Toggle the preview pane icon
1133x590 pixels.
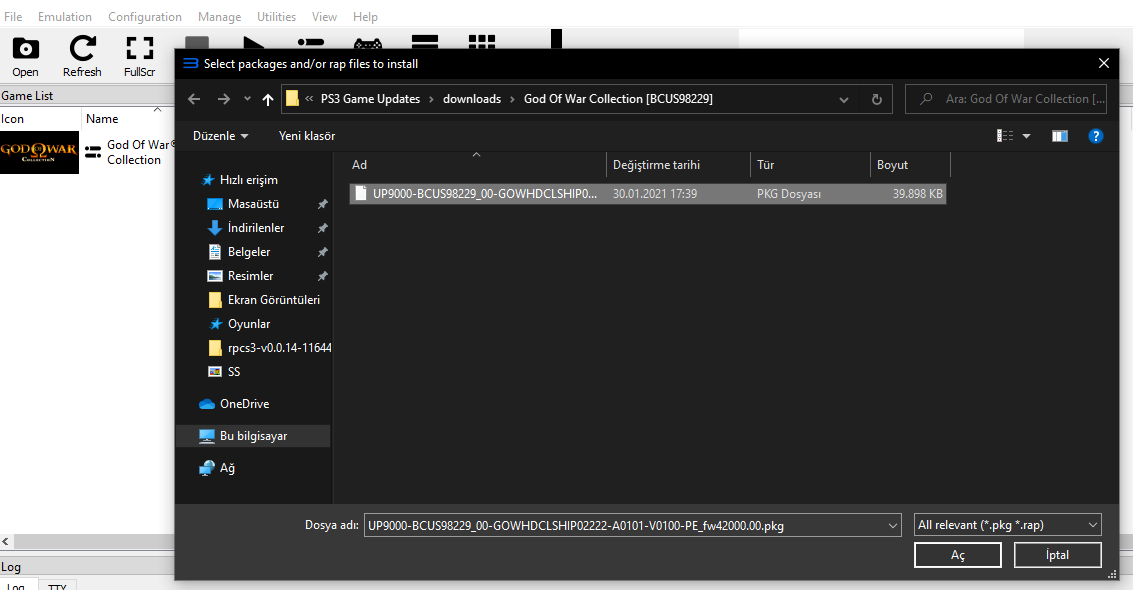click(x=1059, y=136)
